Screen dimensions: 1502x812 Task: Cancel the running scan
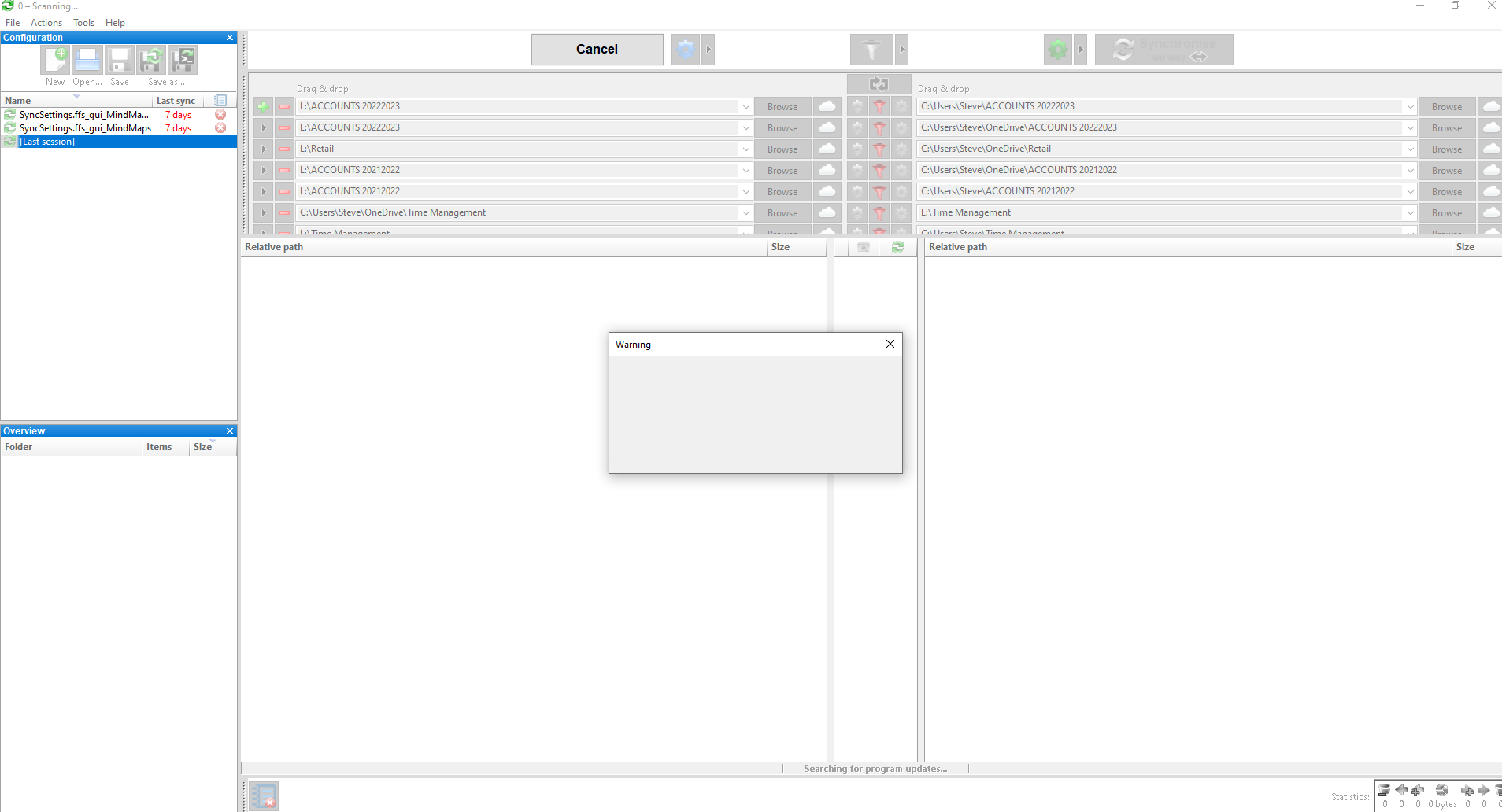click(597, 49)
